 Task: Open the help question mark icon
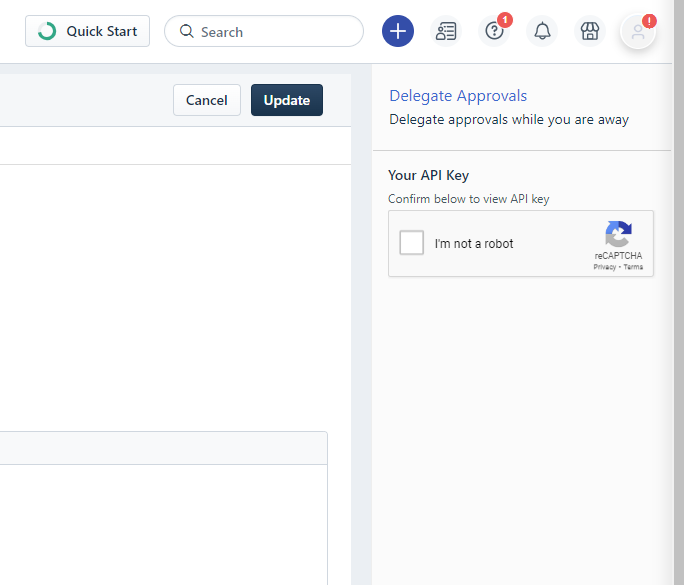coord(494,31)
